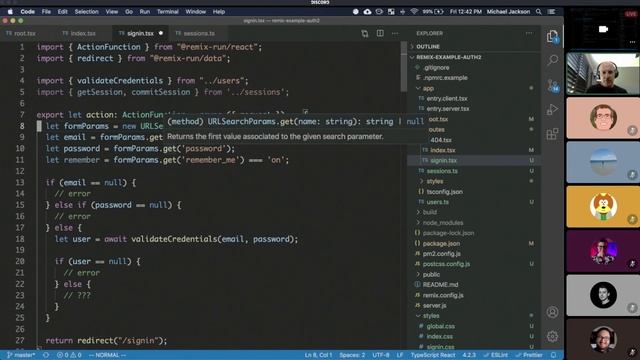The image size is (640, 360).
Task: Open the Search view in activity bar
Action: pyautogui.click(x=552, y=60)
